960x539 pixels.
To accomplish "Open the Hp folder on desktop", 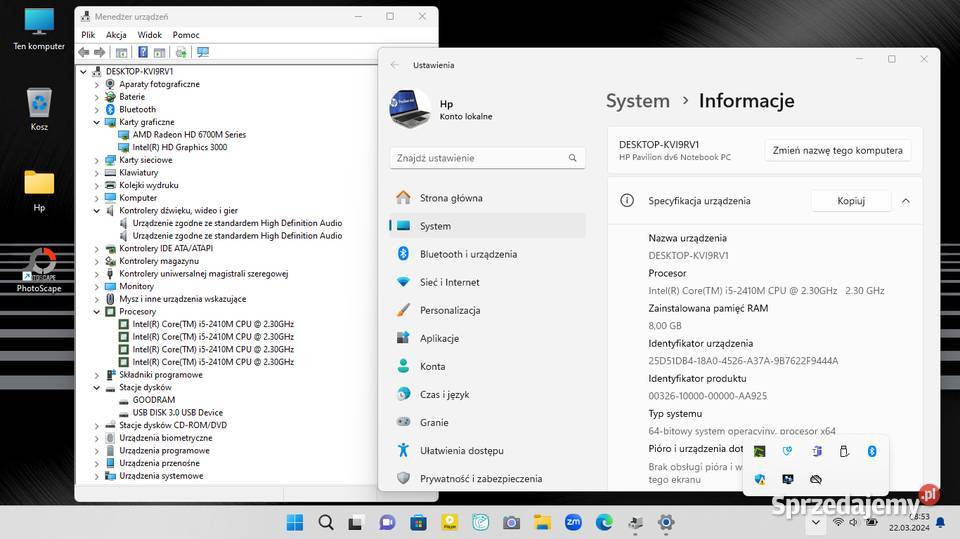I will click(39, 191).
